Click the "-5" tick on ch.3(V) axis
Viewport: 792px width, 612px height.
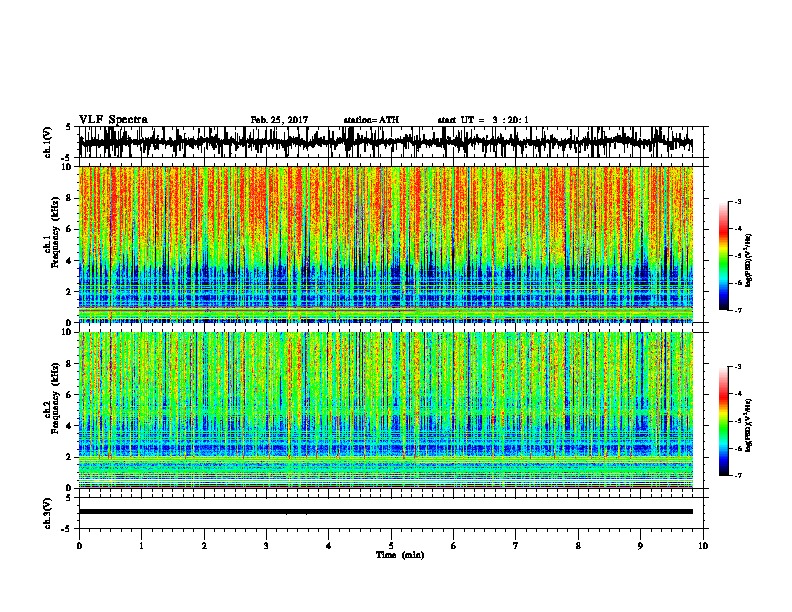click(67, 529)
